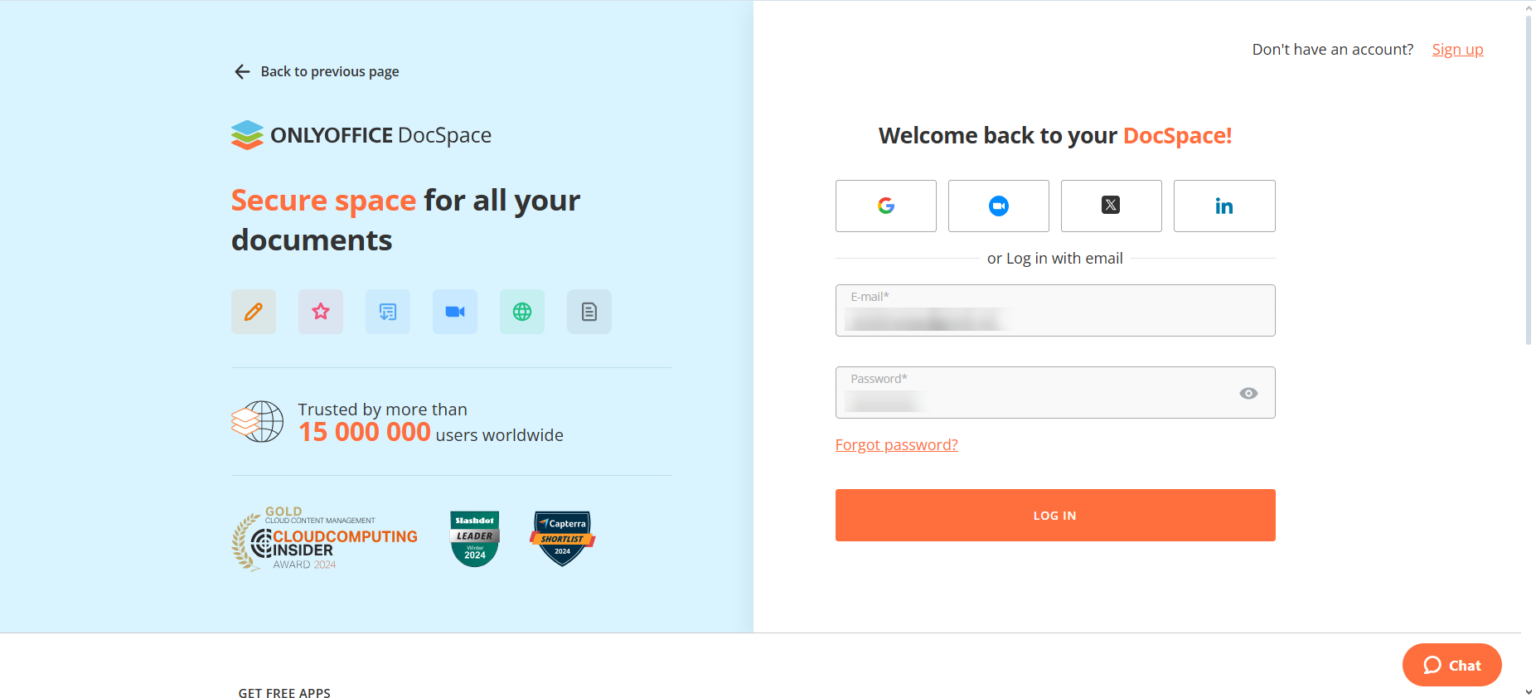The image size is (1536, 698).
Task: Open the Forgot password link
Action: [896, 444]
